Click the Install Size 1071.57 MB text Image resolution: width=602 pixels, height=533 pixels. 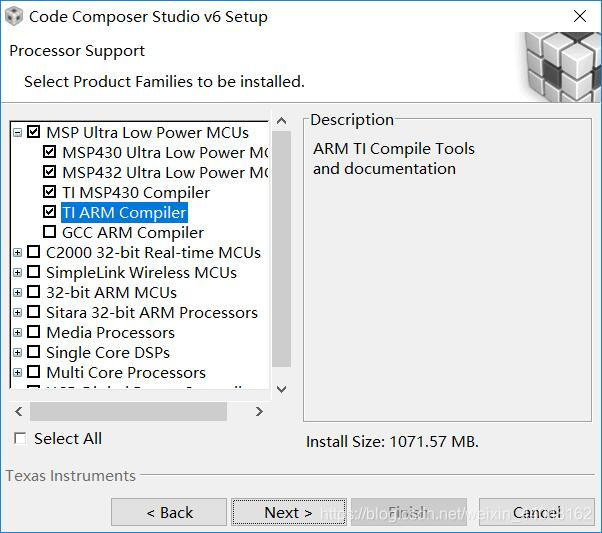[392, 442]
